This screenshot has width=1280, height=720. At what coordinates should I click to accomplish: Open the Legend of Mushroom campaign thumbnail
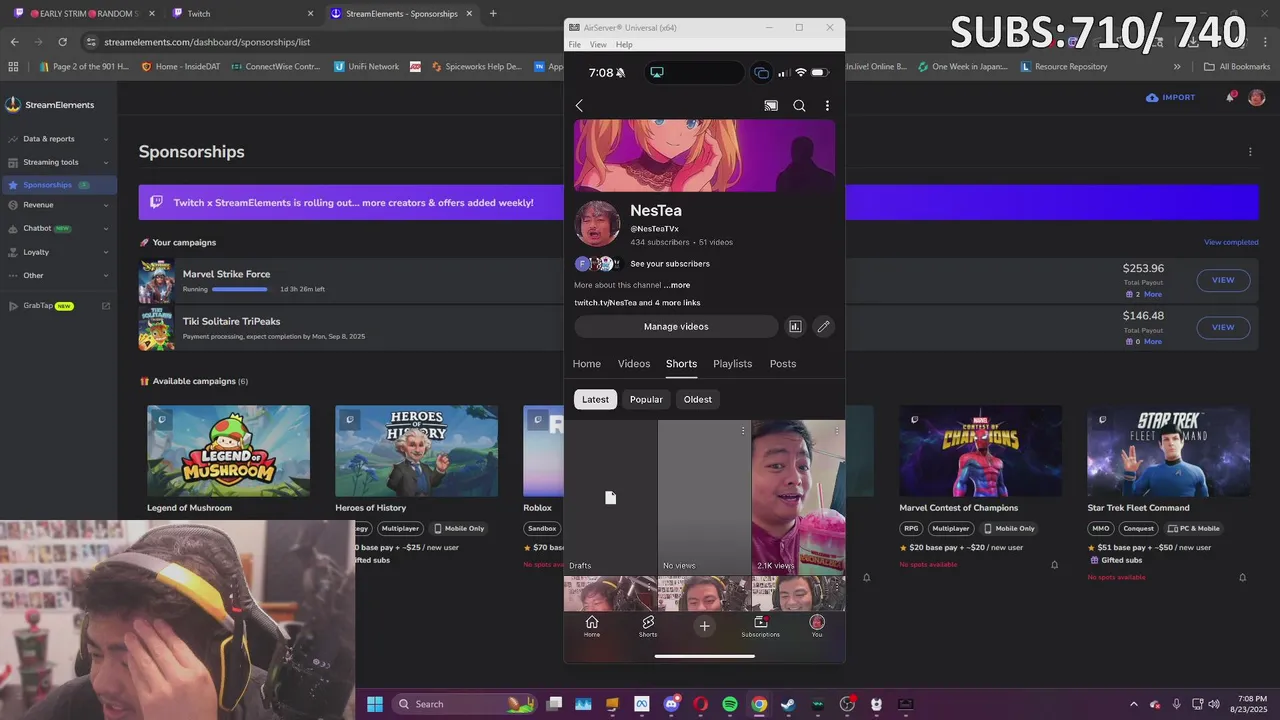coord(228,451)
